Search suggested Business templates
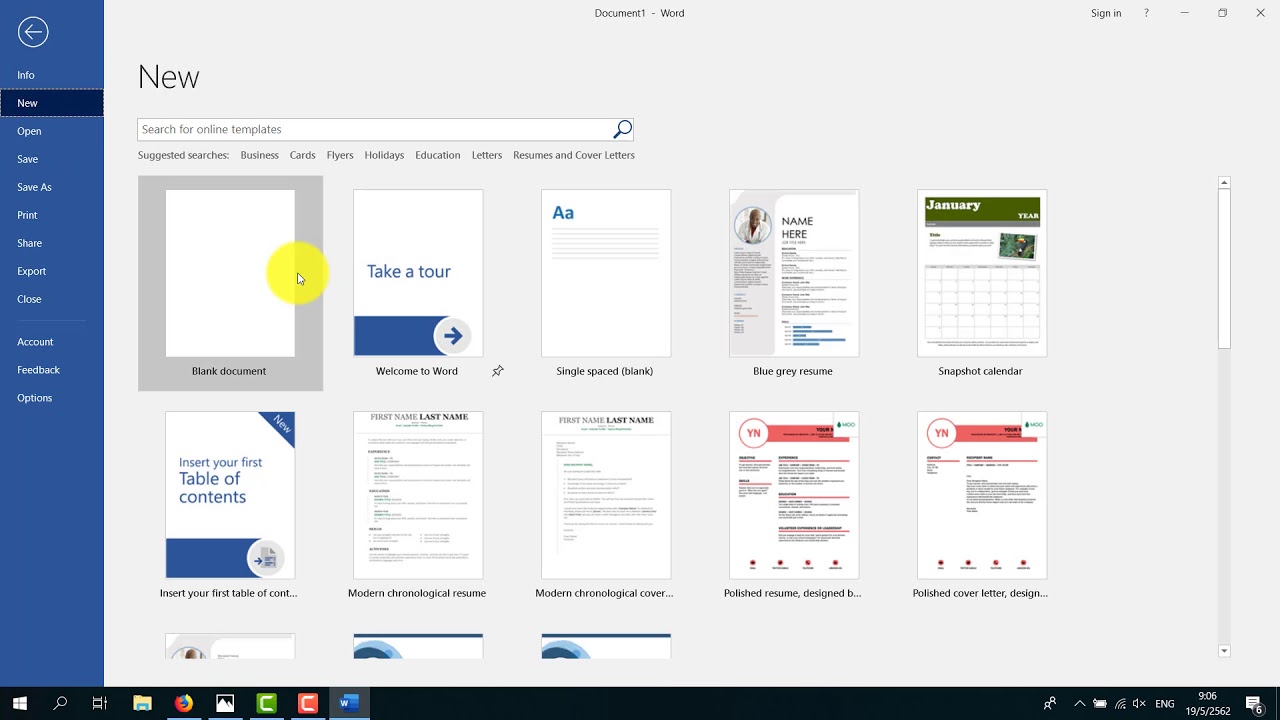Screen dimensions: 1280x720 259,155
